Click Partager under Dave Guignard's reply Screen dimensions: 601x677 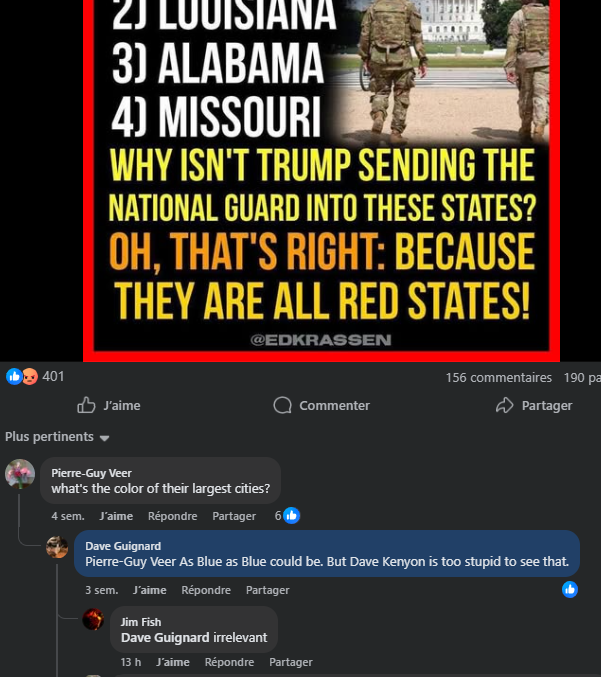[268, 590]
